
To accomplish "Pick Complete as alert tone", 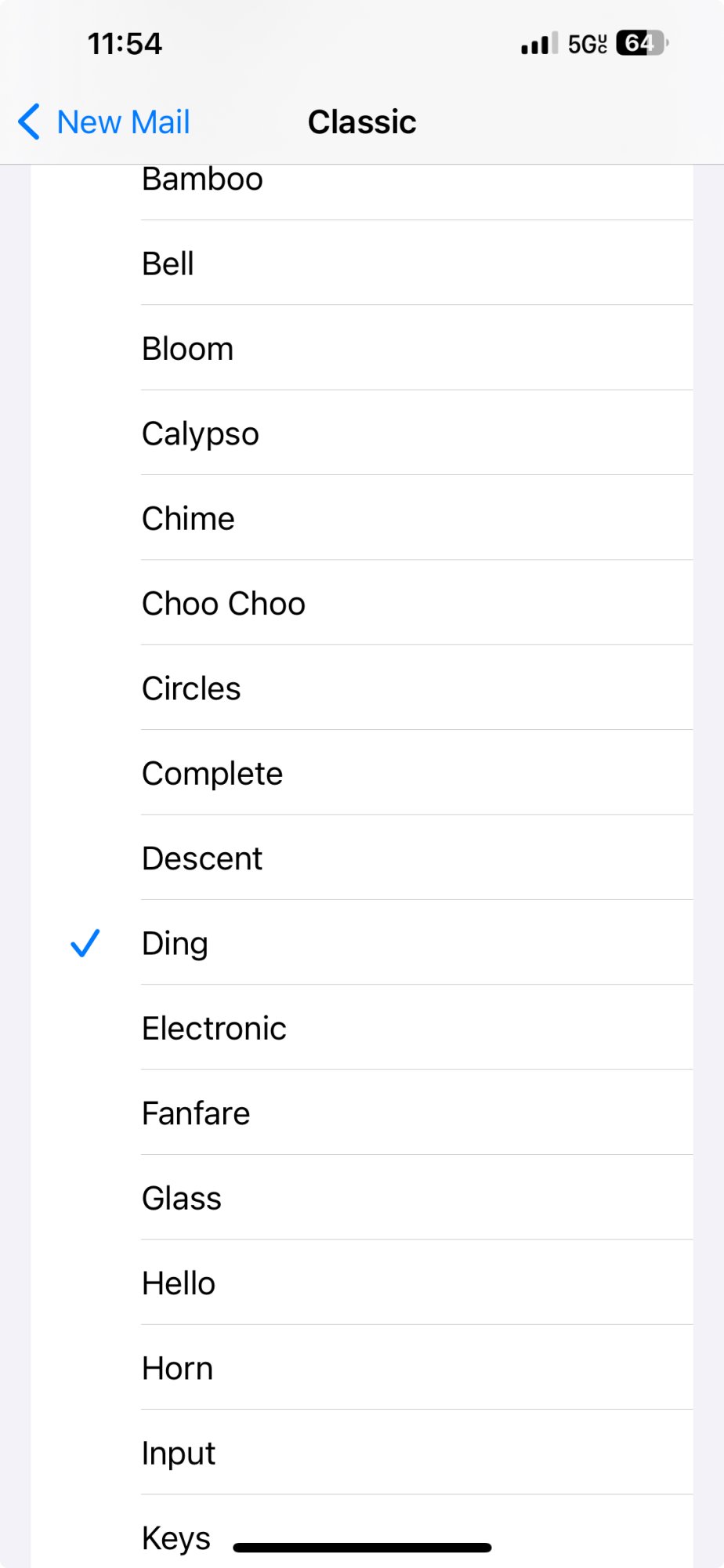I will tap(212, 774).
